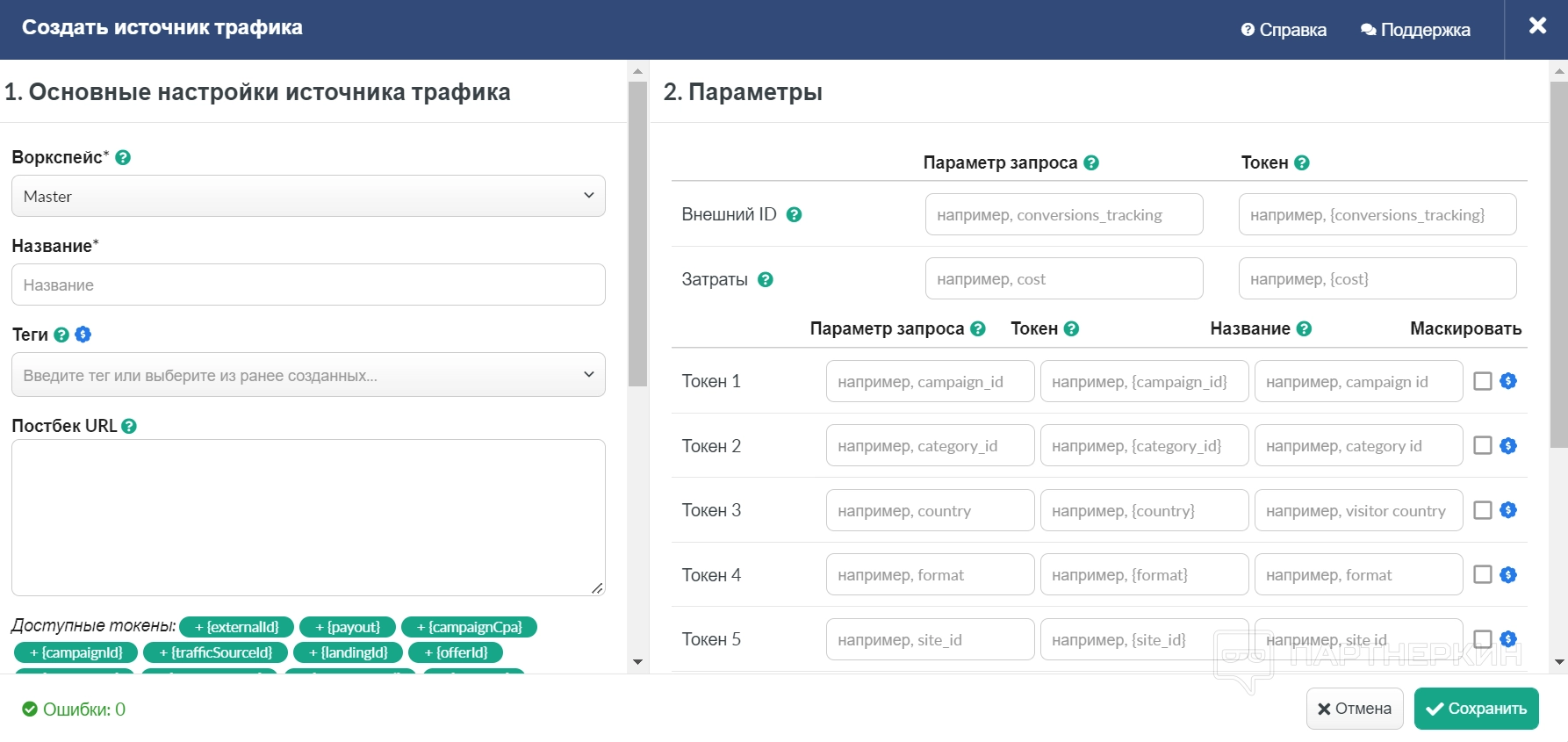
Task: Focus the Название text input field
Action: point(308,285)
